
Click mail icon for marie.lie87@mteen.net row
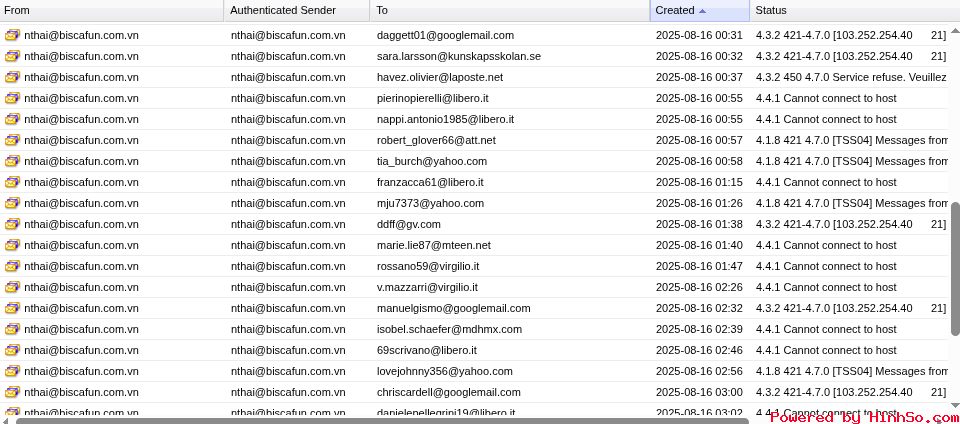click(x=12, y=245)
